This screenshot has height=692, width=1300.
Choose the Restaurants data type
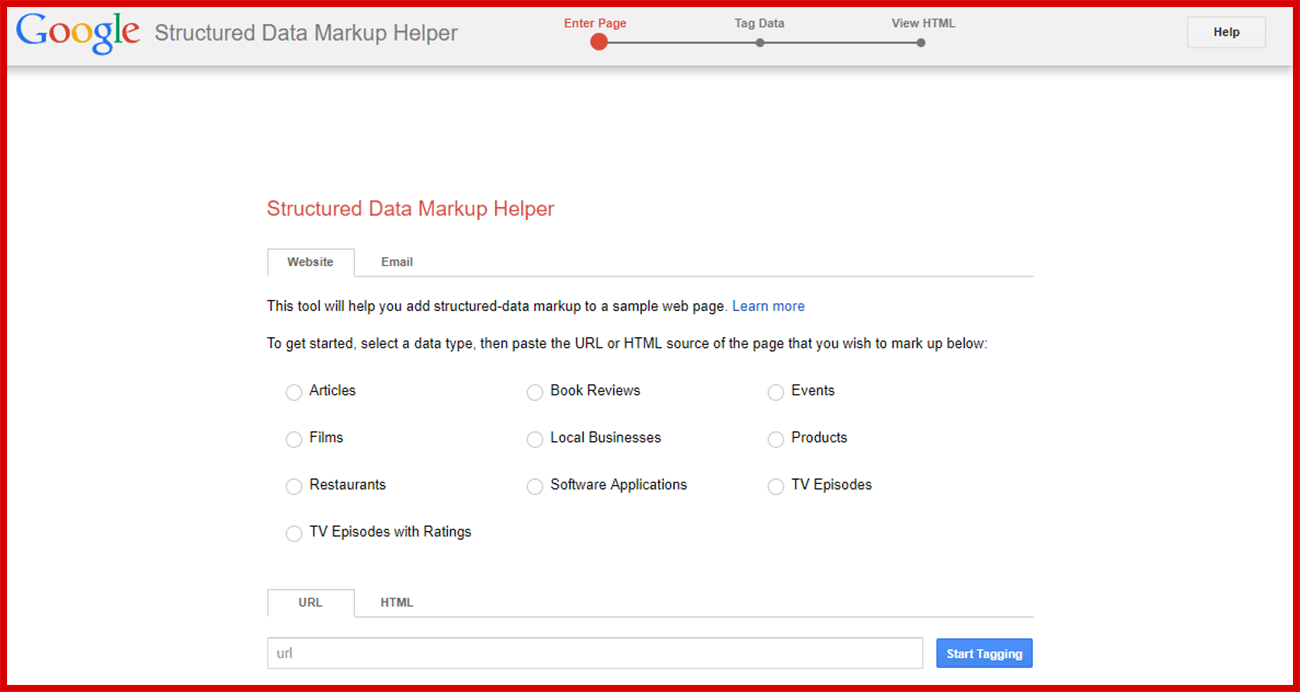pos(294,486)
